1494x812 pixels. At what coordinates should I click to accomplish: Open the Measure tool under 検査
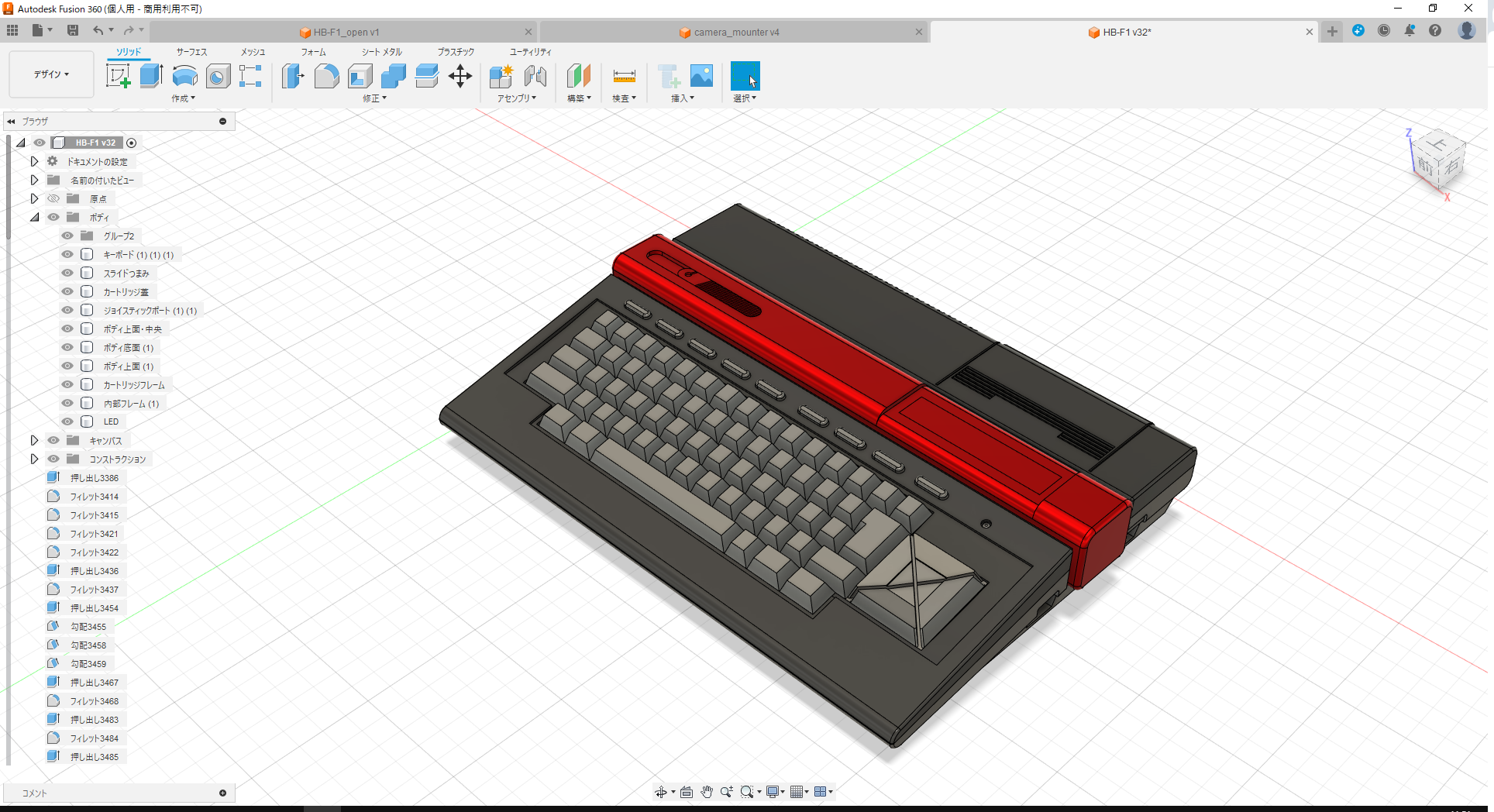[624, 76]
